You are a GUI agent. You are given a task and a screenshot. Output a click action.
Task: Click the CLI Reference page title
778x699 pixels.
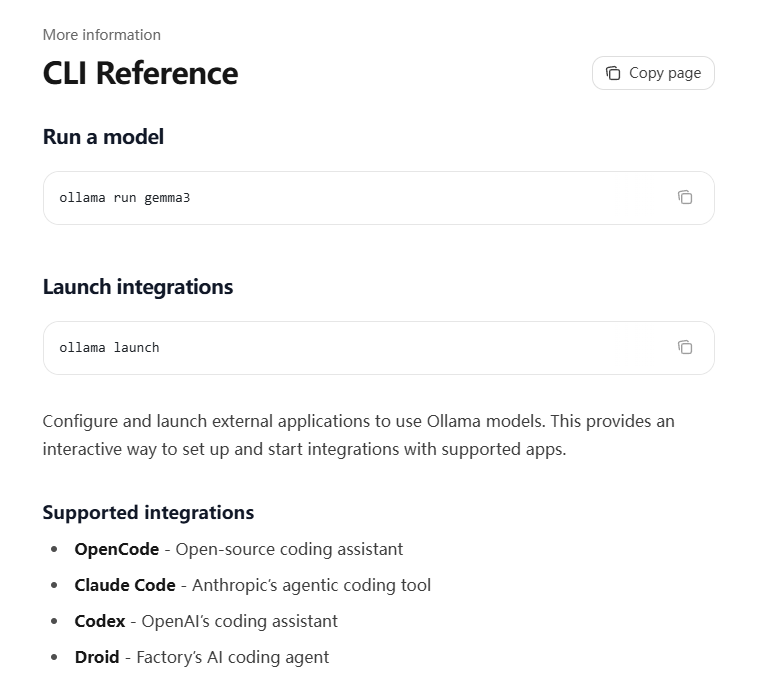(140, 73)
